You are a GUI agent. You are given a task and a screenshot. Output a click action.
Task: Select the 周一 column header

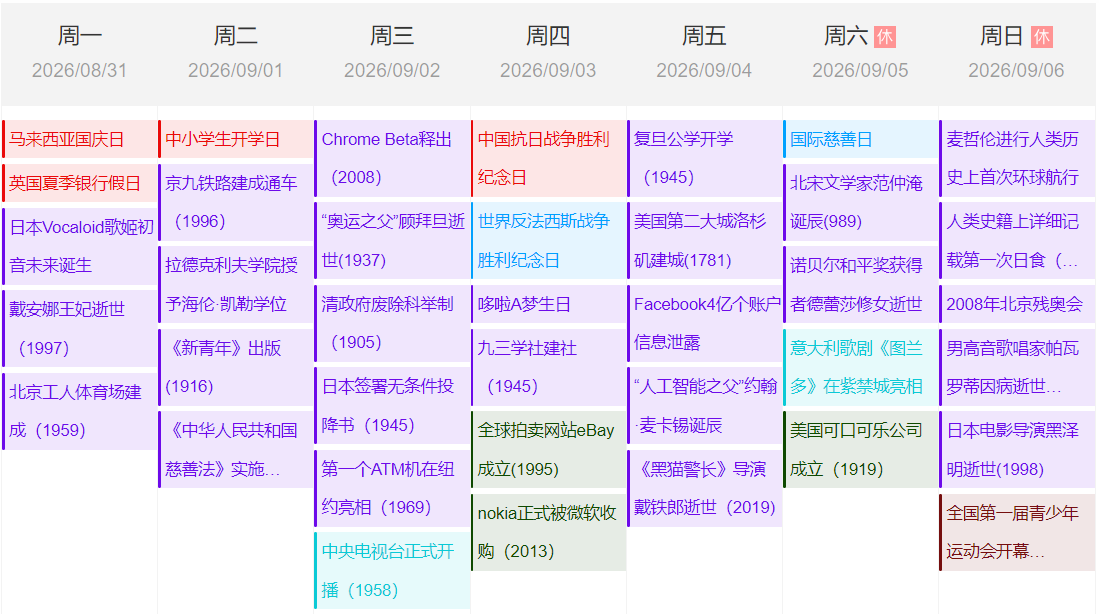coord(80,52)
